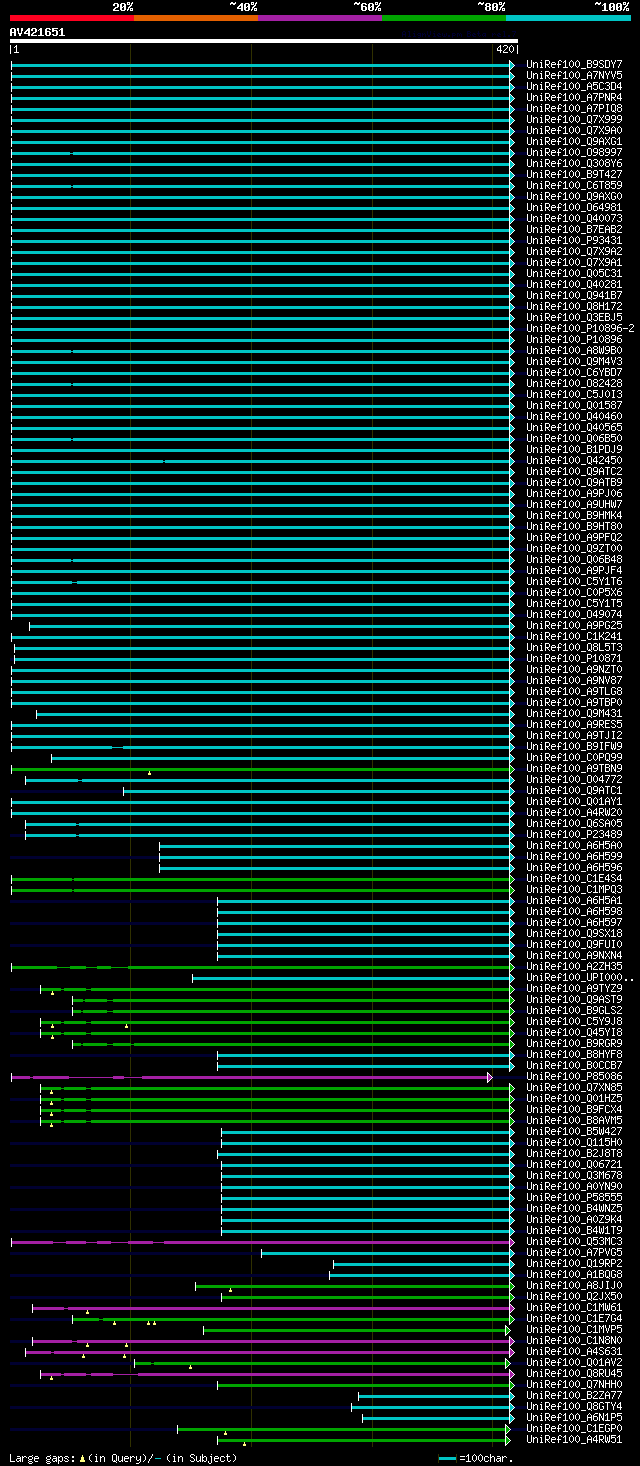The width and height of the screenshot is (640, 1466).
Task: Click the red 20% identity legend segment
Action: (71, 17)
